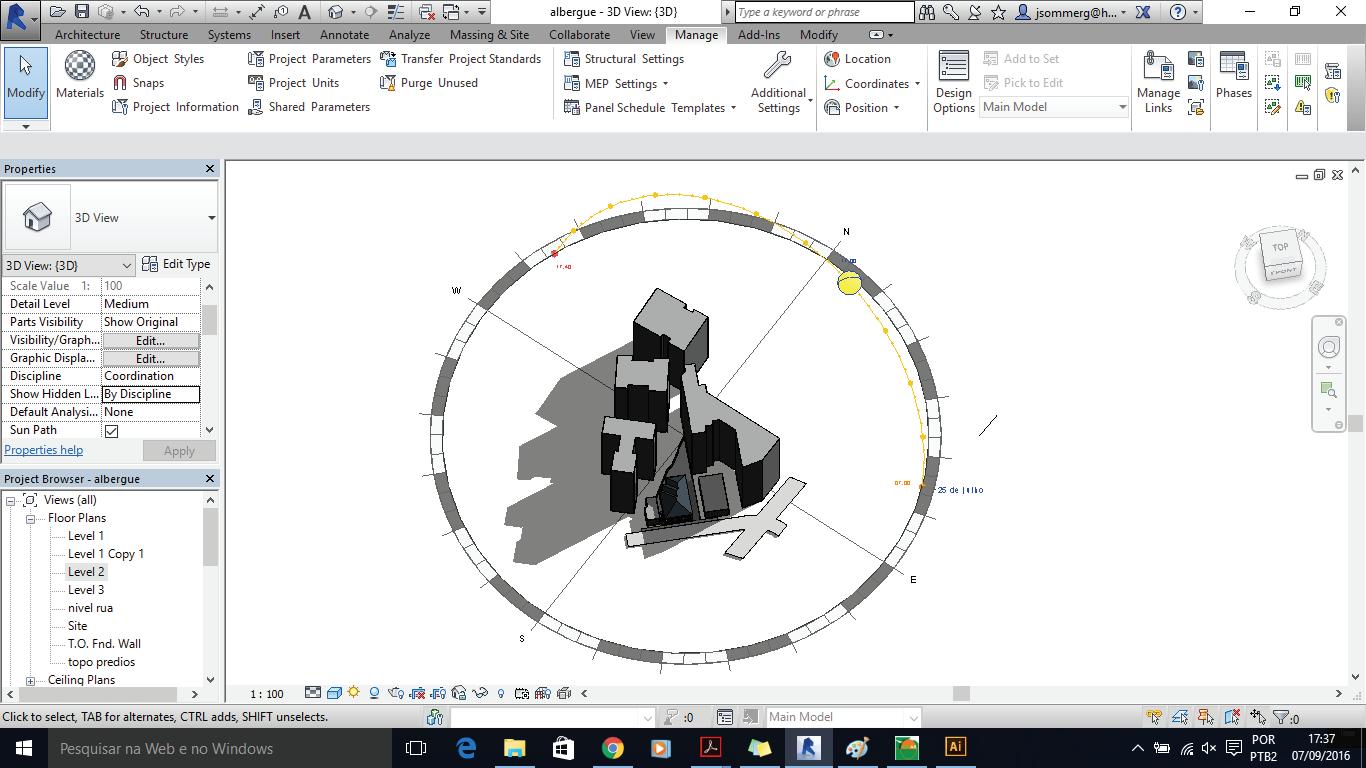The image size is (1366, 768).
Task: Open the Text tool icon
Action: pos(305,12)
